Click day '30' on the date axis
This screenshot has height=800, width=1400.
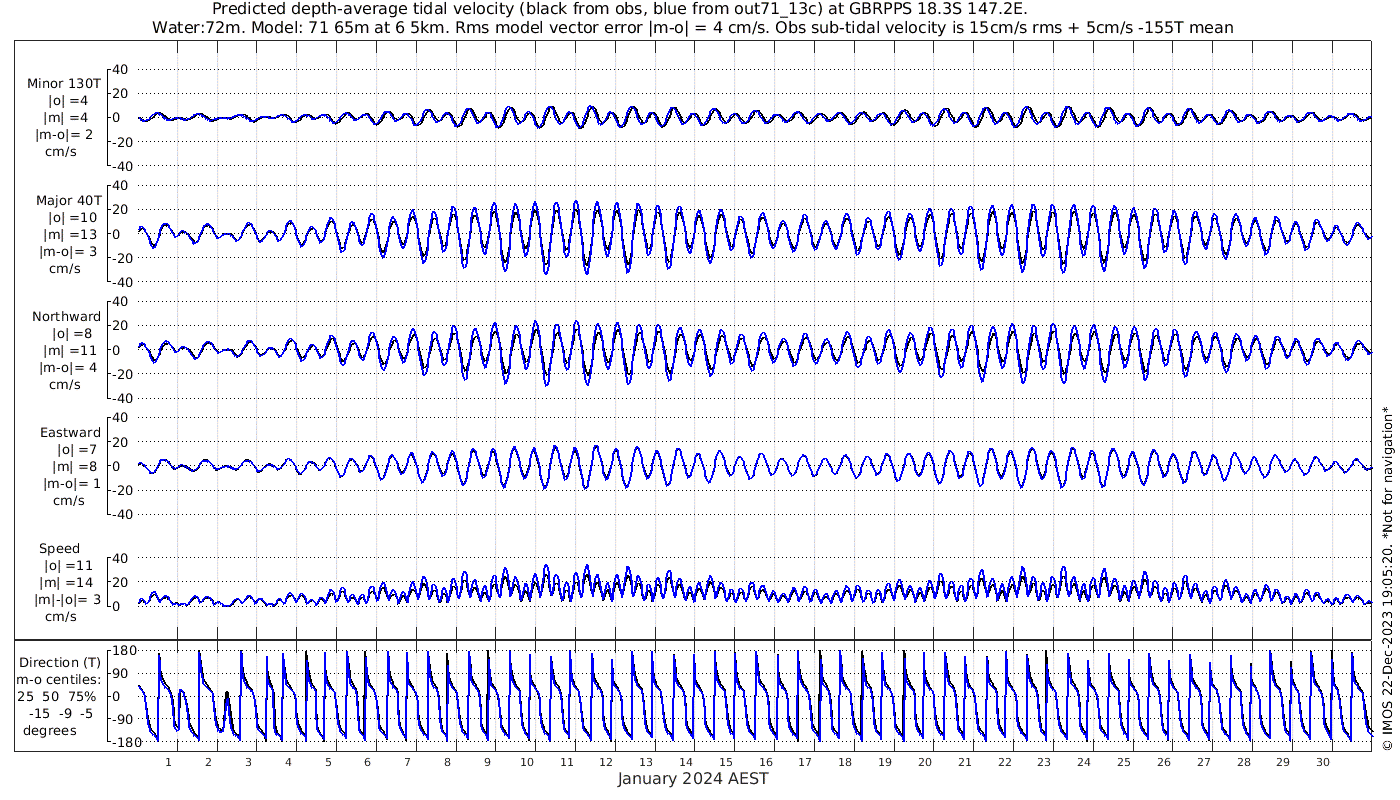[1323, 762]
